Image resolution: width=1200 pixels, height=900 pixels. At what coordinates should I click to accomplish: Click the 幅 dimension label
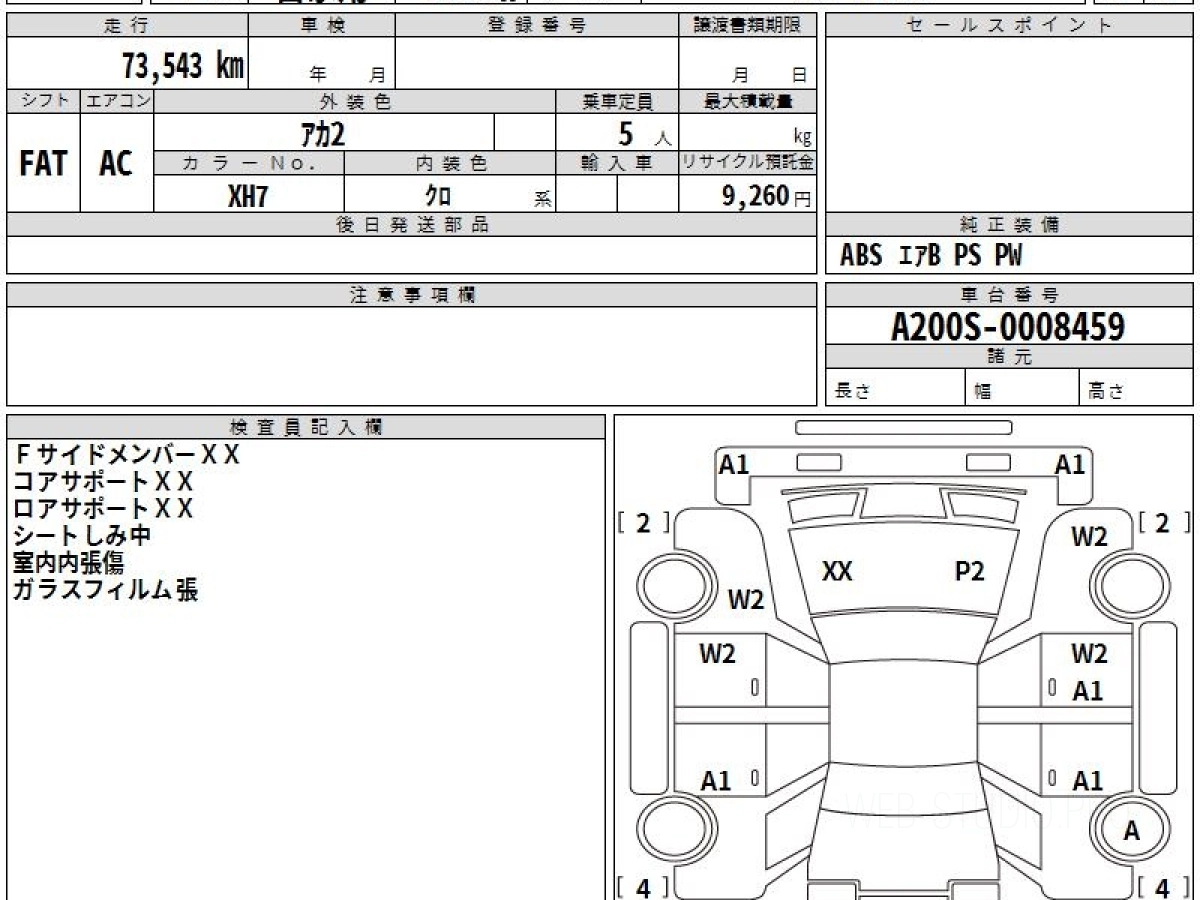tap(982, 392)
